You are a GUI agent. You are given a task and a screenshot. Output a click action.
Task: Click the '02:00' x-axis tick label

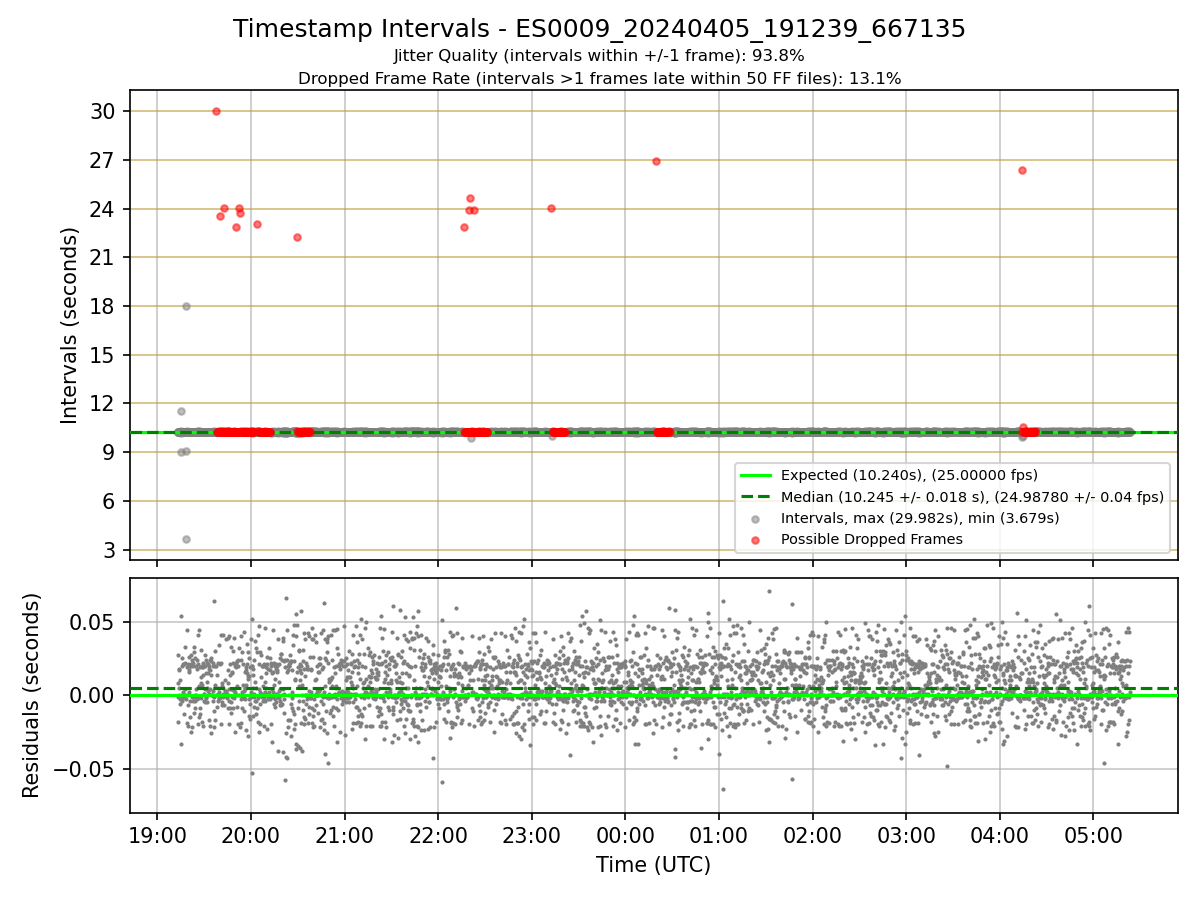[812, 835]
